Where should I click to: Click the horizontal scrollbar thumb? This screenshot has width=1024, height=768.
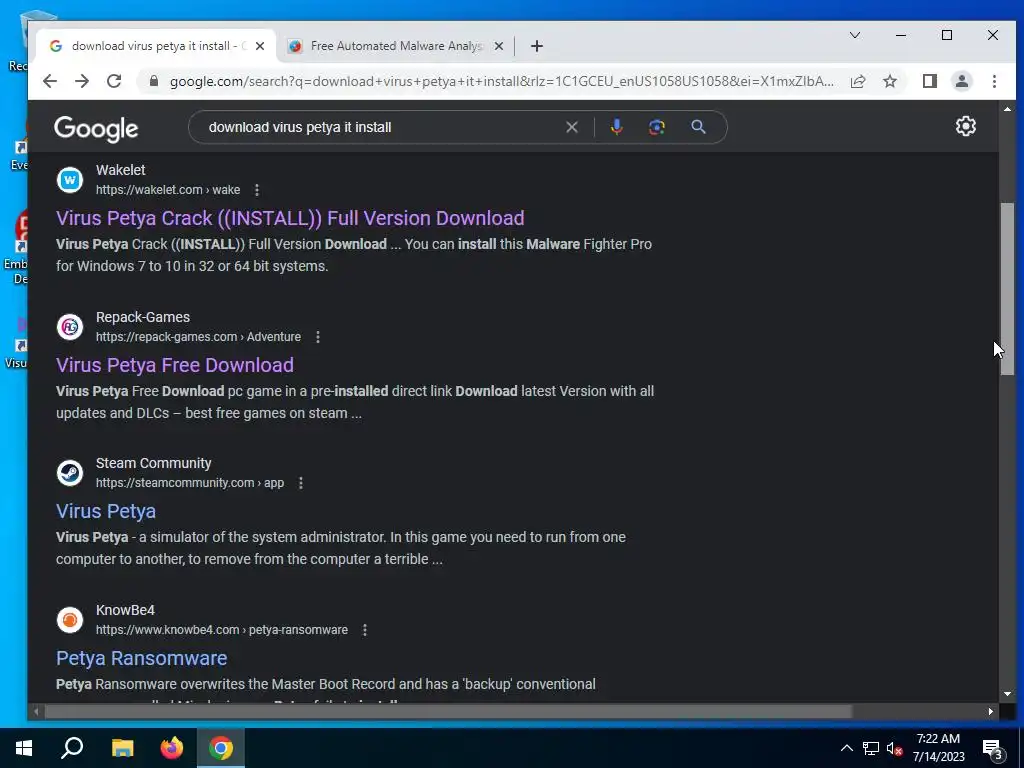pos(448,711)
